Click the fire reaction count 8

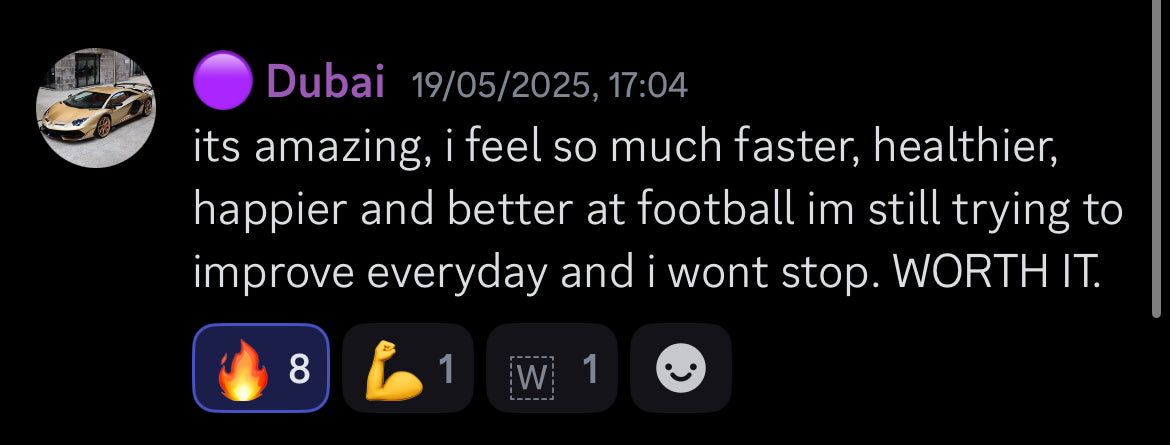coord(300,370)
